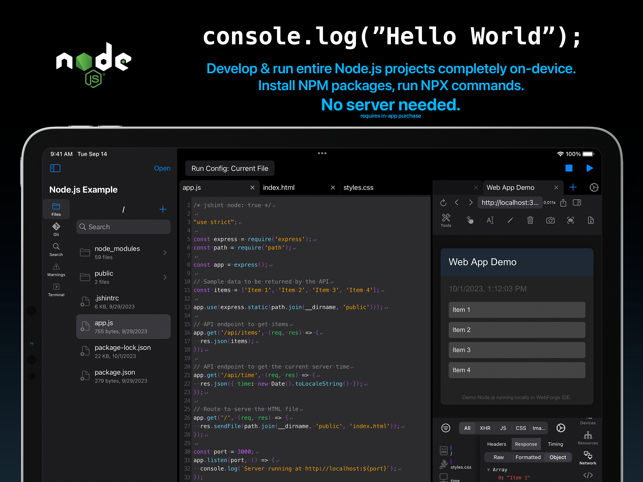
Task: Click Item 1 in Web App Demo
Action: [517, 310]
